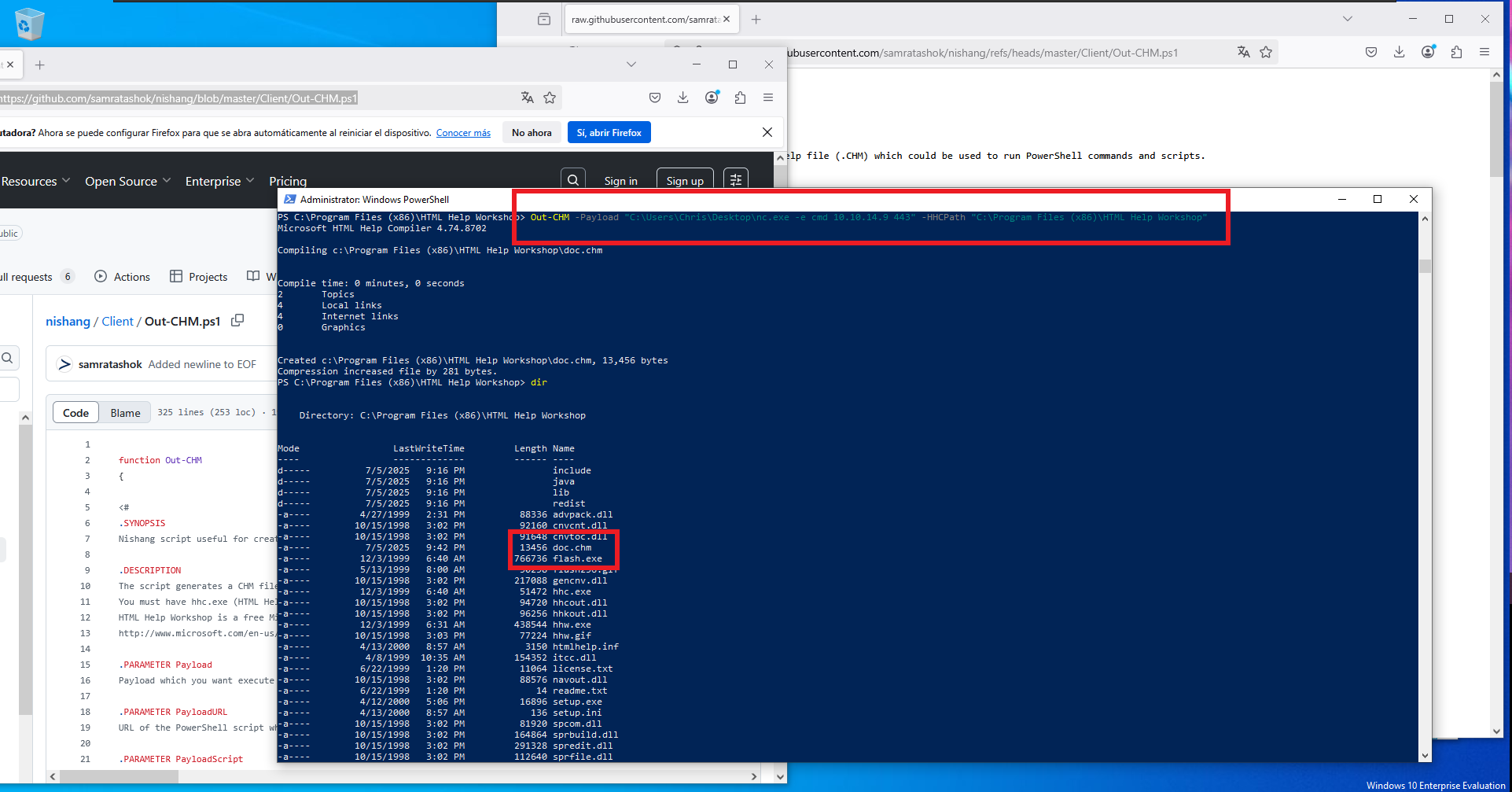Image resolution: width=1512 pixels, height=792 pixels.
Task: Open the Projects tab of the repository
Action: click(198, 277)
